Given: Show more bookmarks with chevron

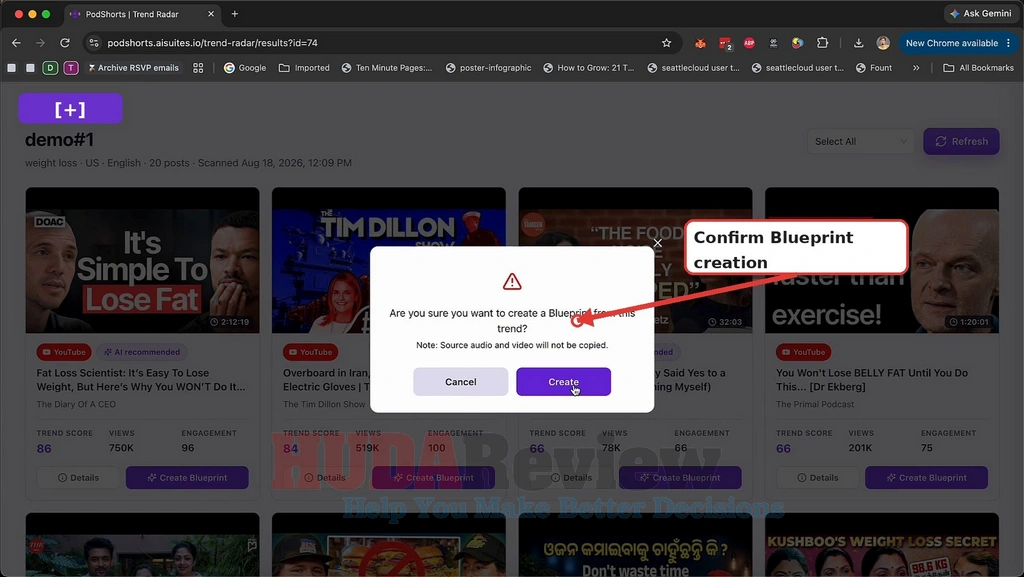Looking at the screenshot, I should 916,68.
